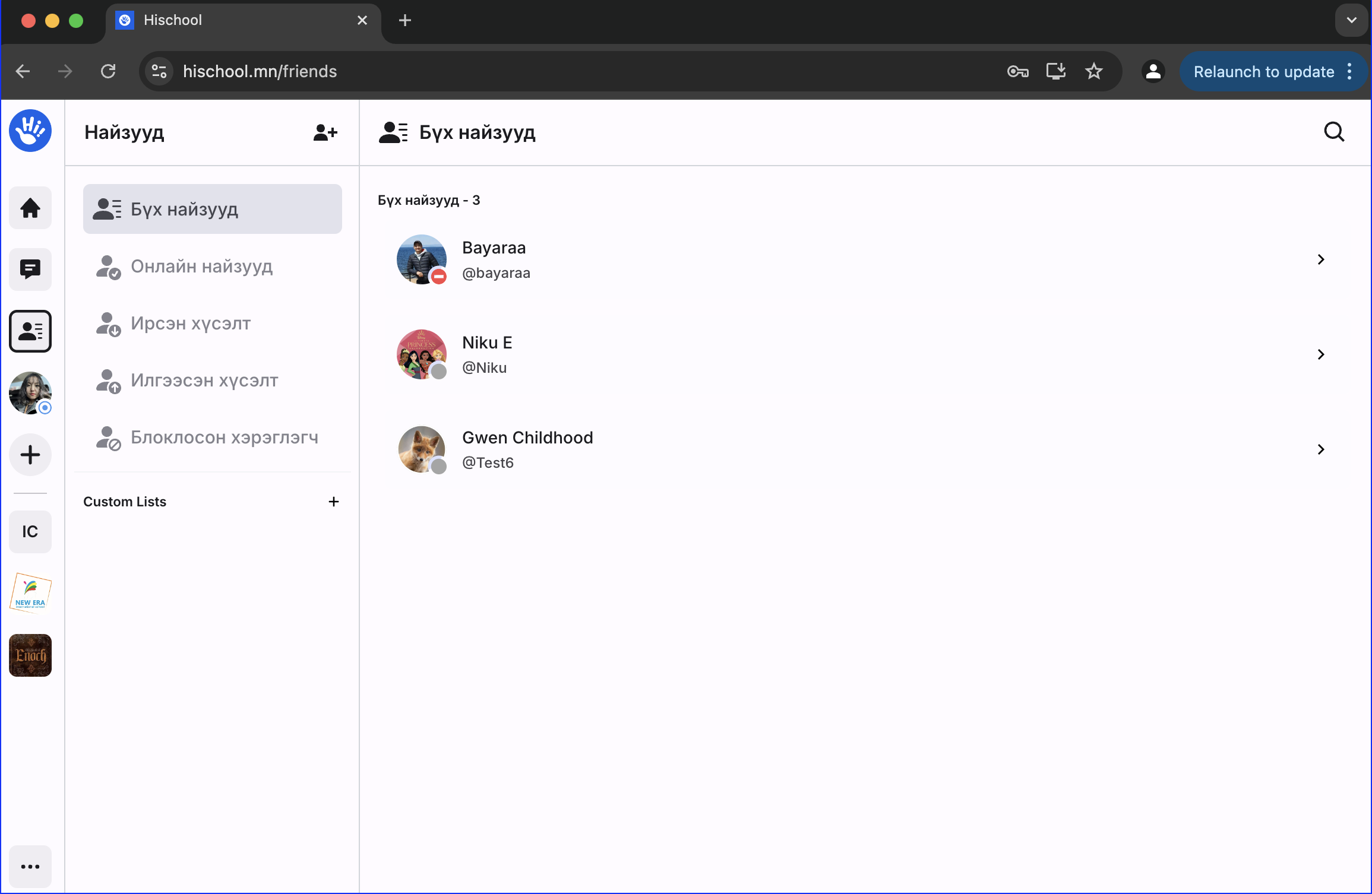Bookmark page with star icon
This screenshot has width=1372, height=894.
[1093, 72]
